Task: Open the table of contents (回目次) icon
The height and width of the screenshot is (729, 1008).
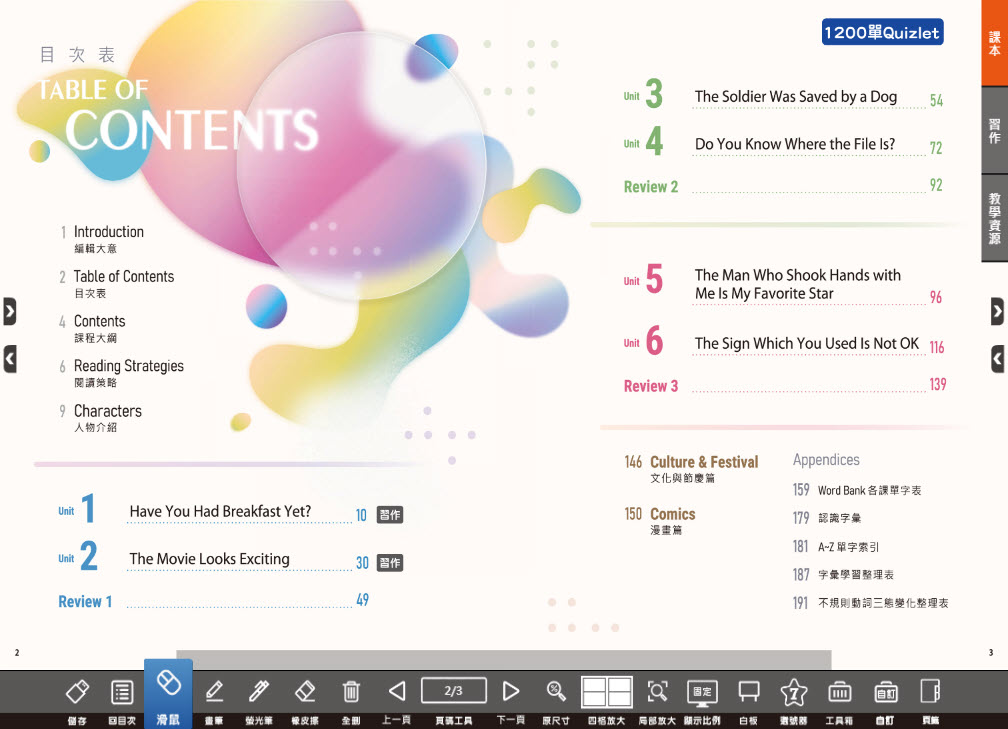Action: point(122,692)
